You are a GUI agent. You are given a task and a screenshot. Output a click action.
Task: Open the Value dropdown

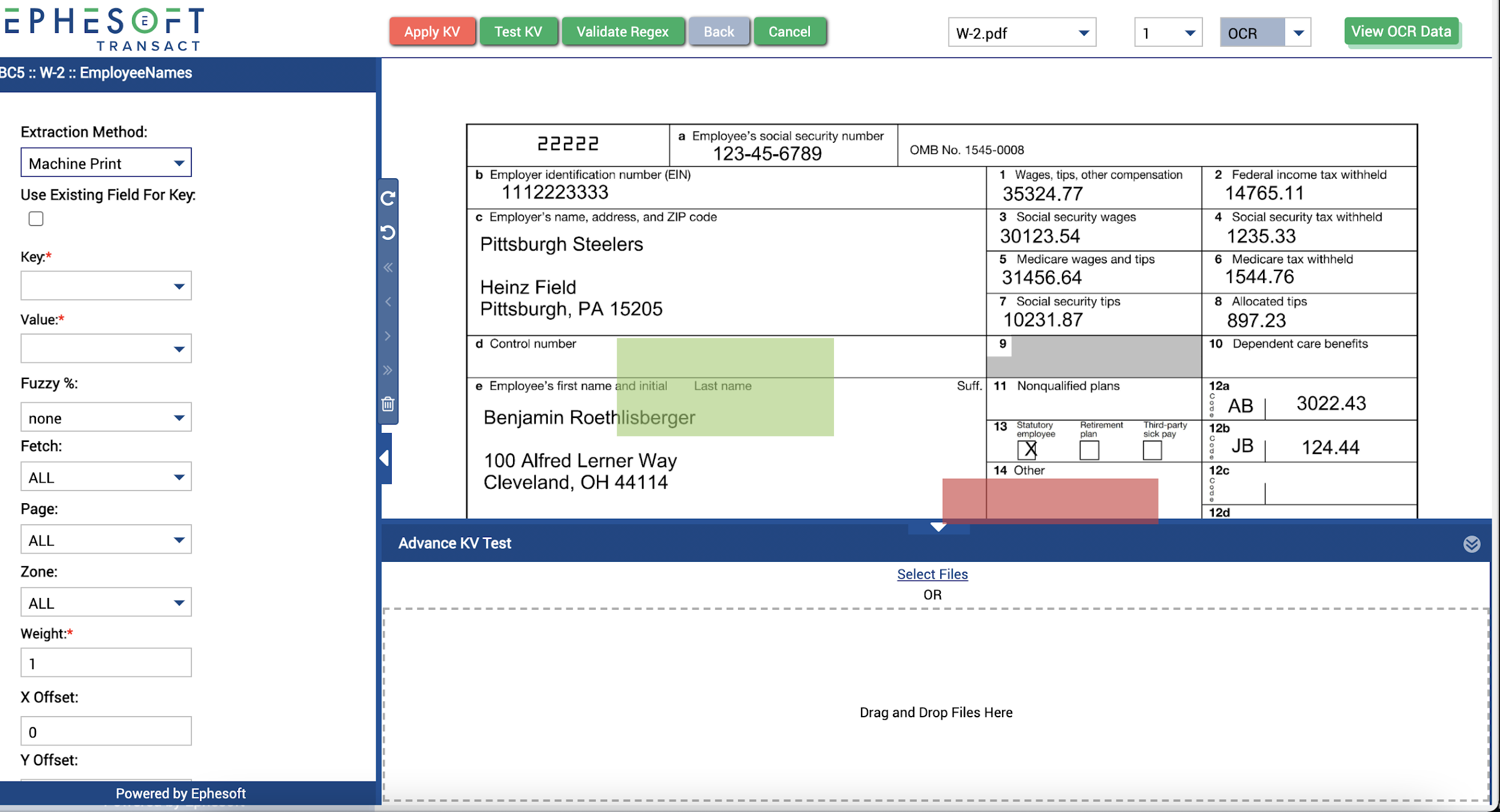coord(106,348)
